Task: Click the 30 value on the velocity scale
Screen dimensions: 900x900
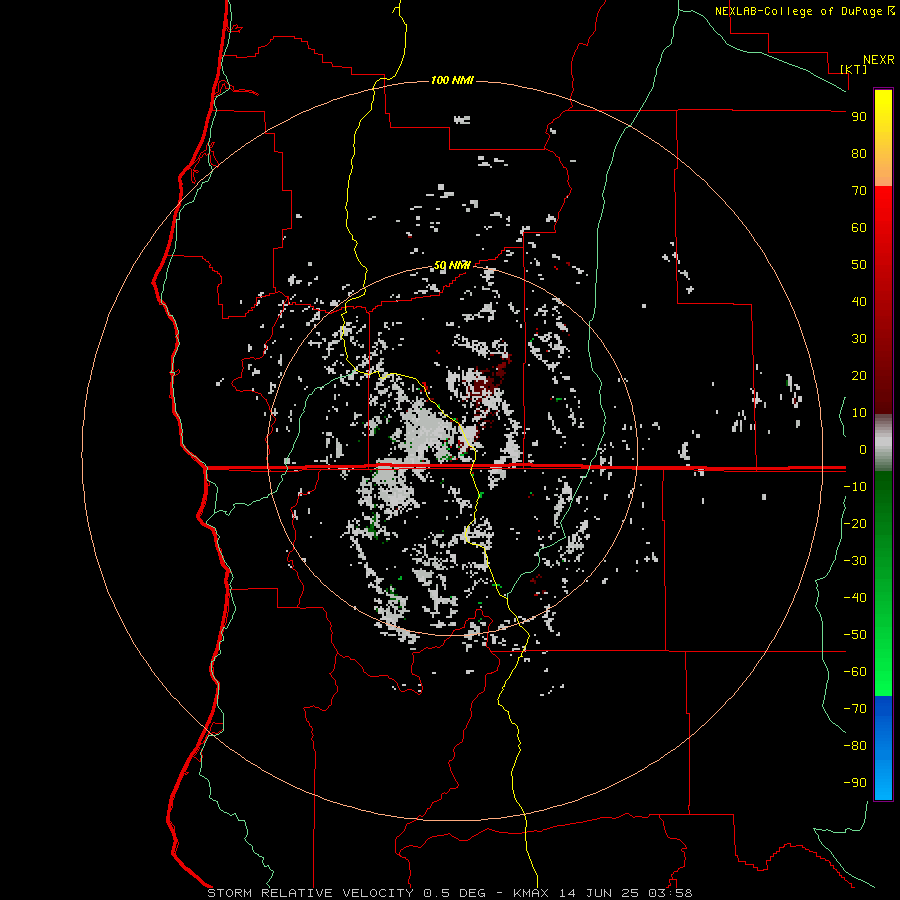Action: pos(859,339)
